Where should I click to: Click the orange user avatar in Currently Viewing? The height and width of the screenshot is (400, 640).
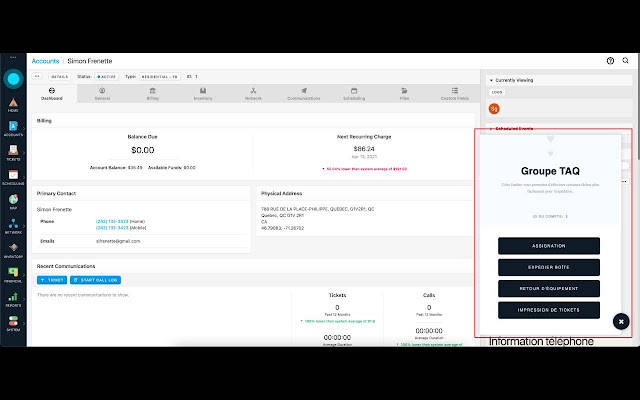click(x=494, y=109)
